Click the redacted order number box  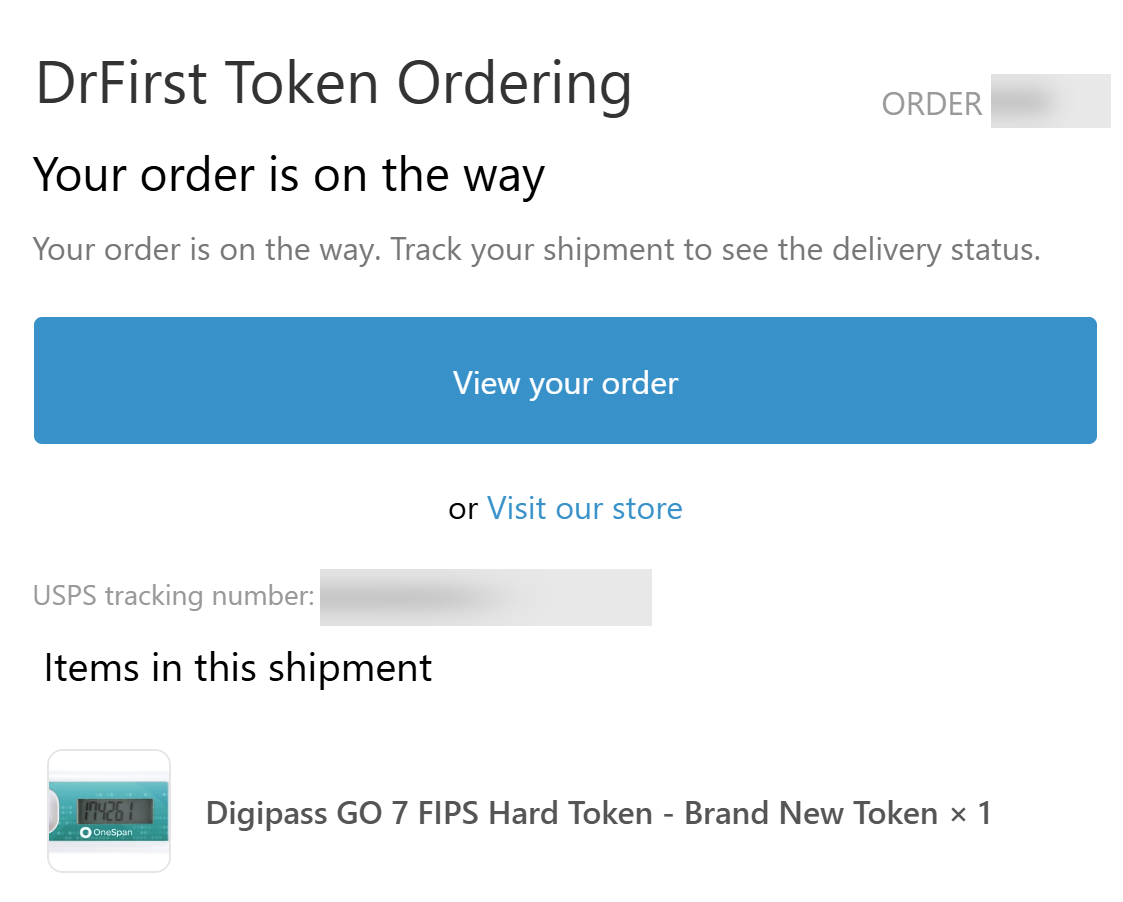[x=1050, y=101]
